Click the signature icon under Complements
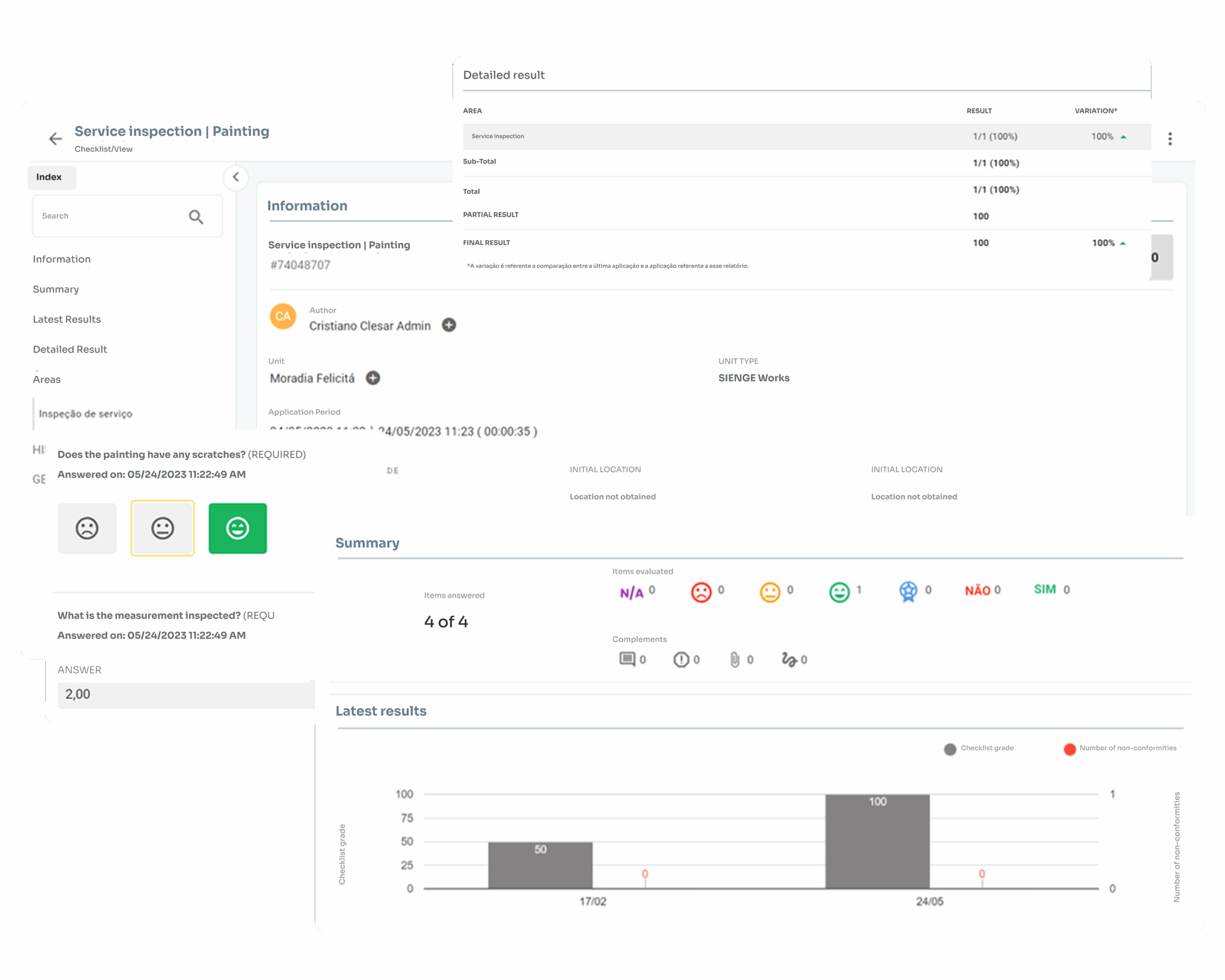The image size is (1225, 980). click(789, 659)
